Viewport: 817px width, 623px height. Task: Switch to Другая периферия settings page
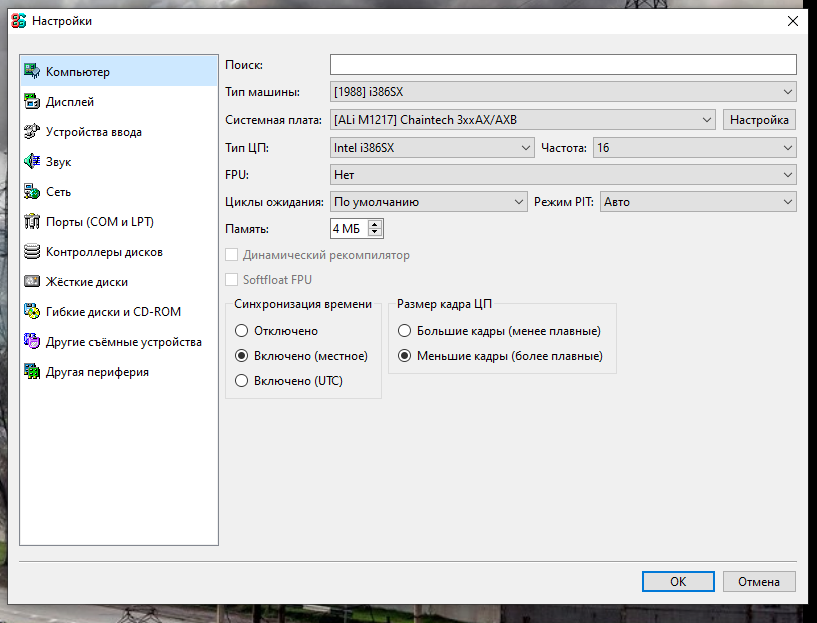click(97, 372)
